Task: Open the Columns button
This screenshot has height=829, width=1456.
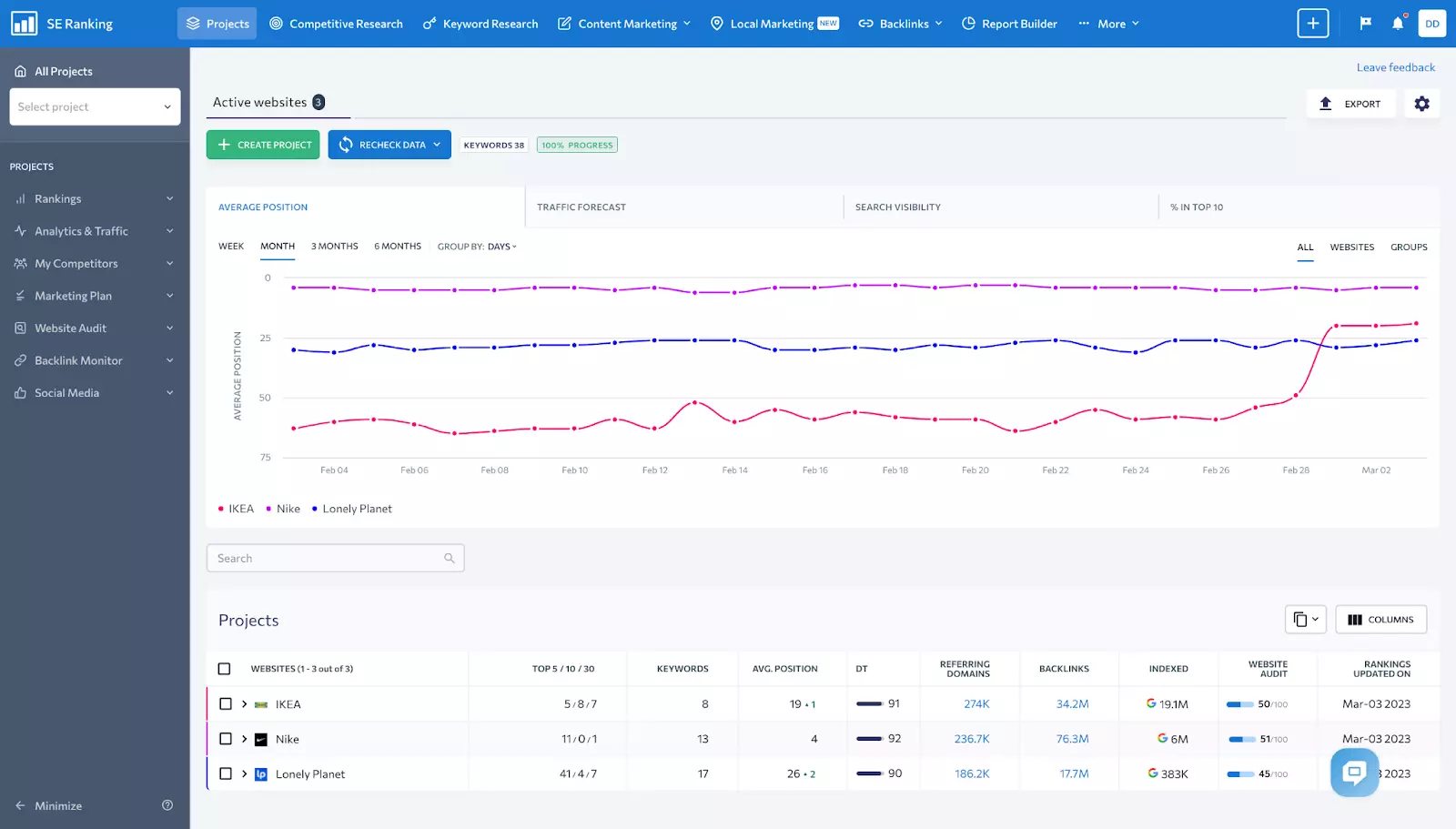Action: click(x=1381, y=620)
